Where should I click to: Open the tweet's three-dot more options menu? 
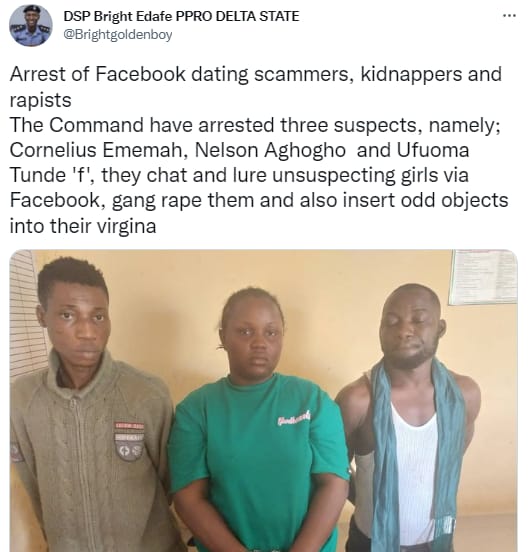[509, 16]
